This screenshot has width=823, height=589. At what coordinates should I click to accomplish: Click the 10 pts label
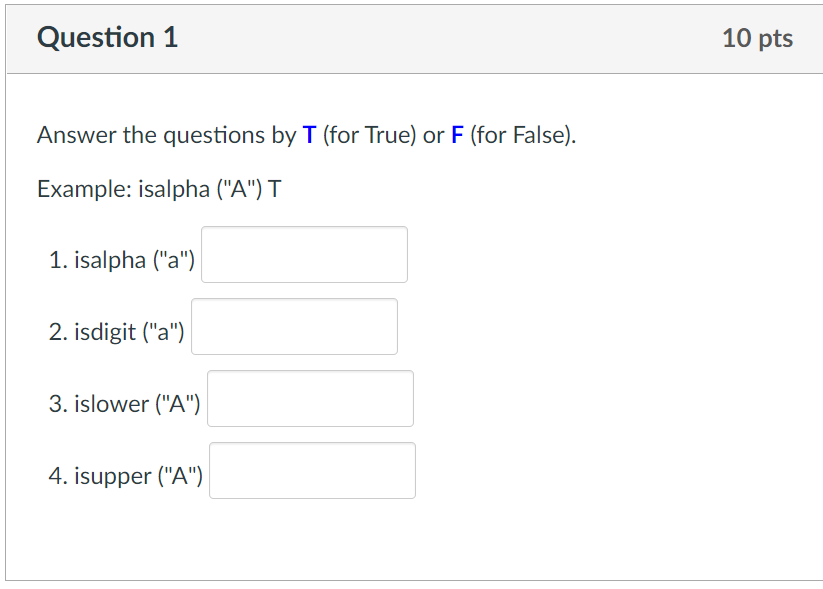758,37
